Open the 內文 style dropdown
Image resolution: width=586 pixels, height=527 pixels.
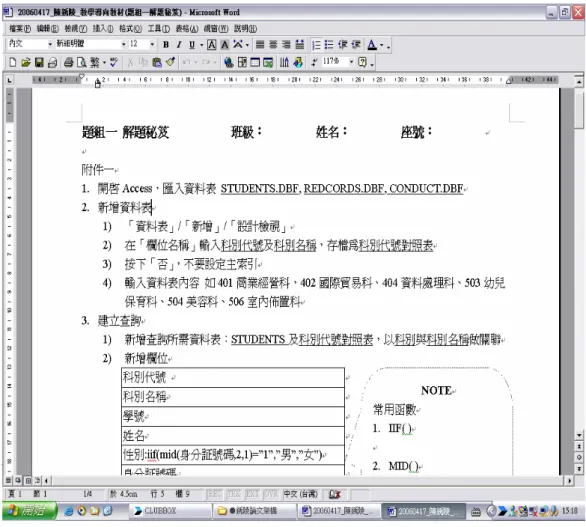(x=50, y=44)
